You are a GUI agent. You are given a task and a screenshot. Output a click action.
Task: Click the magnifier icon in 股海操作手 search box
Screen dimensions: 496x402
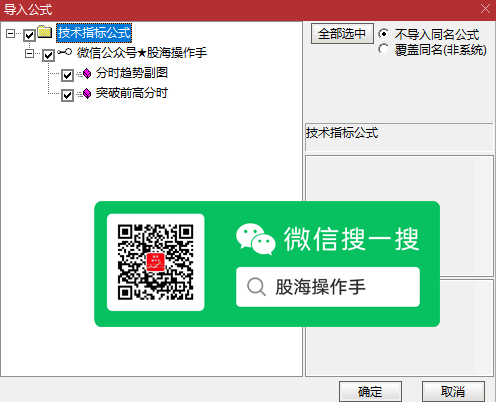click(x=256, y=287)
